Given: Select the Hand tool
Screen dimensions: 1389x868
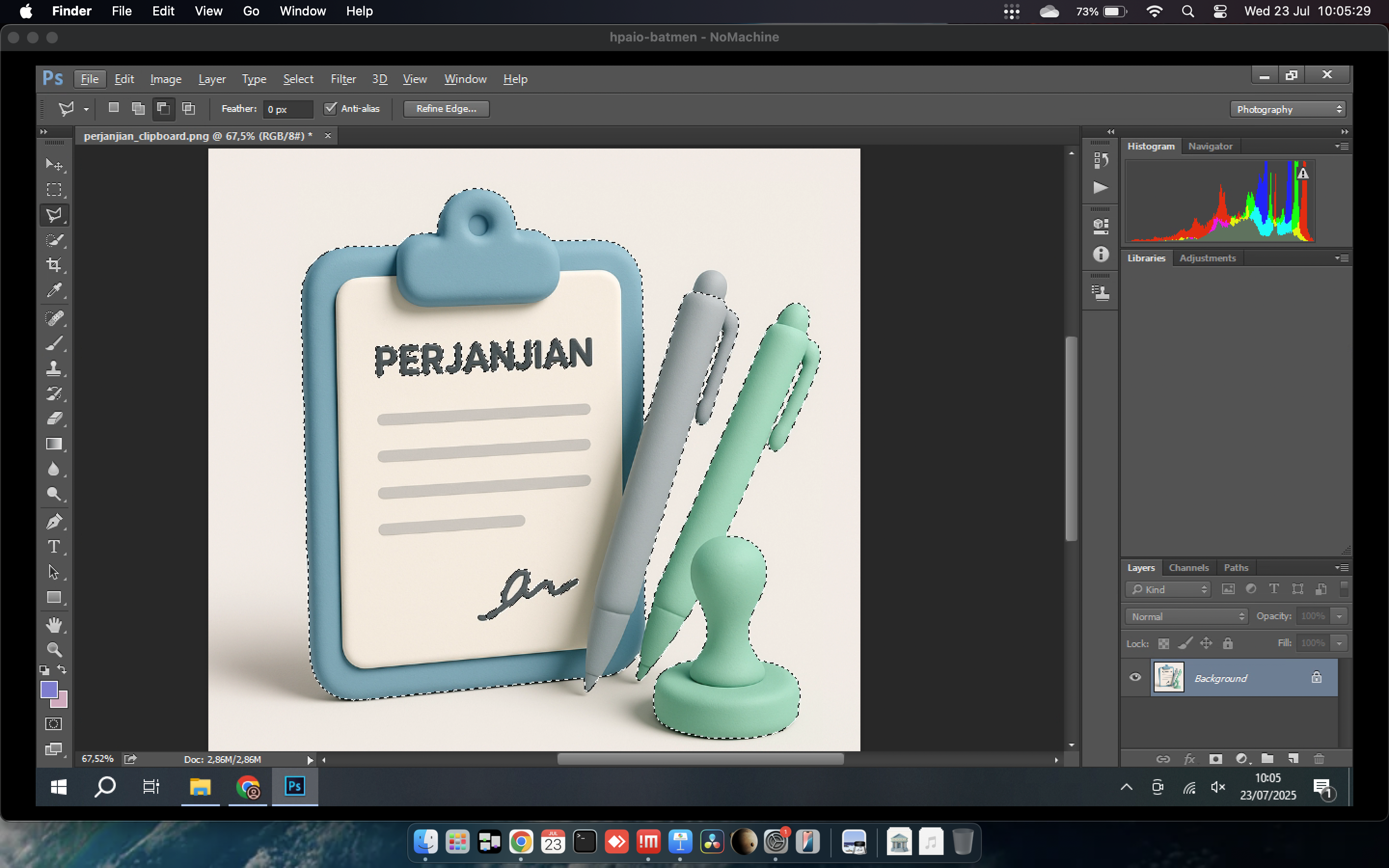Looking at the screenshot, I should click(x=54, y=624).
